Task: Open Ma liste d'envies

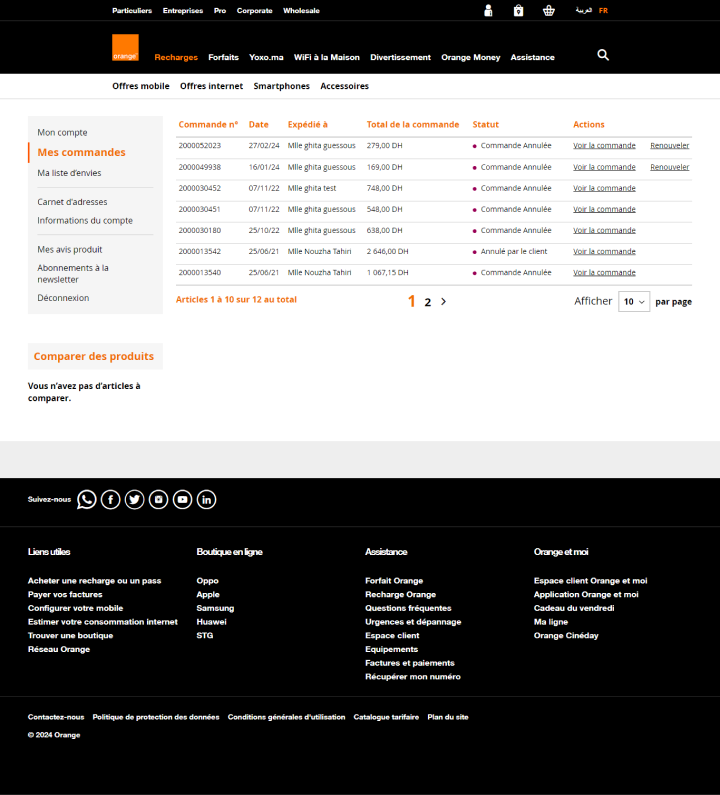Action: 69,173
